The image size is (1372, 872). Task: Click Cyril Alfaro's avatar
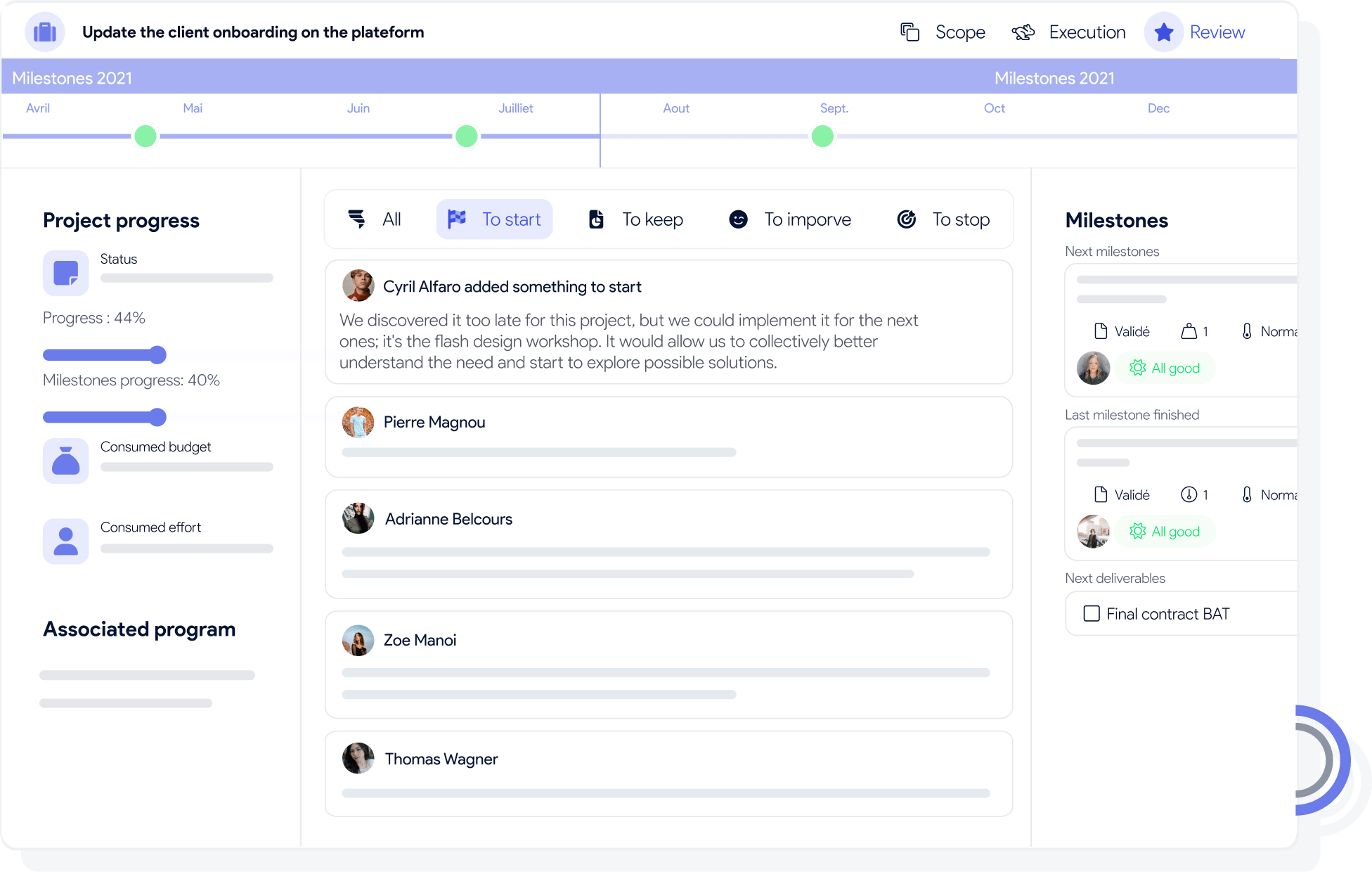(x=358, y=286)
